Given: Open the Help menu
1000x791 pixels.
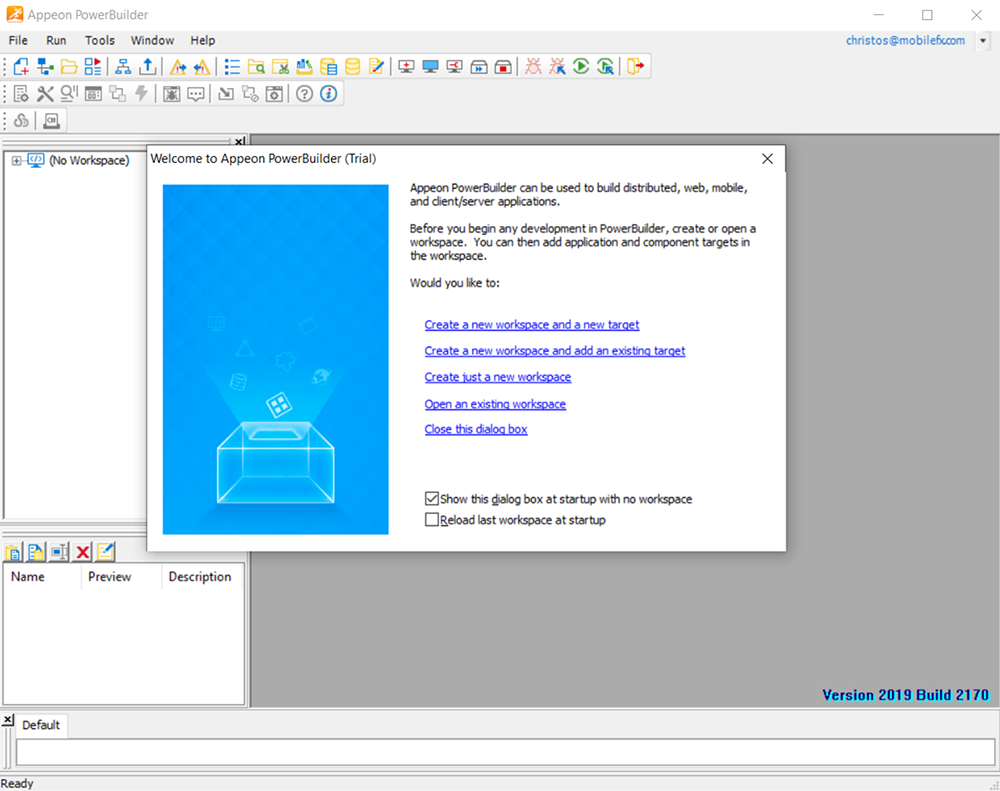Looking at the screenshot, I should tap(203, 40).
